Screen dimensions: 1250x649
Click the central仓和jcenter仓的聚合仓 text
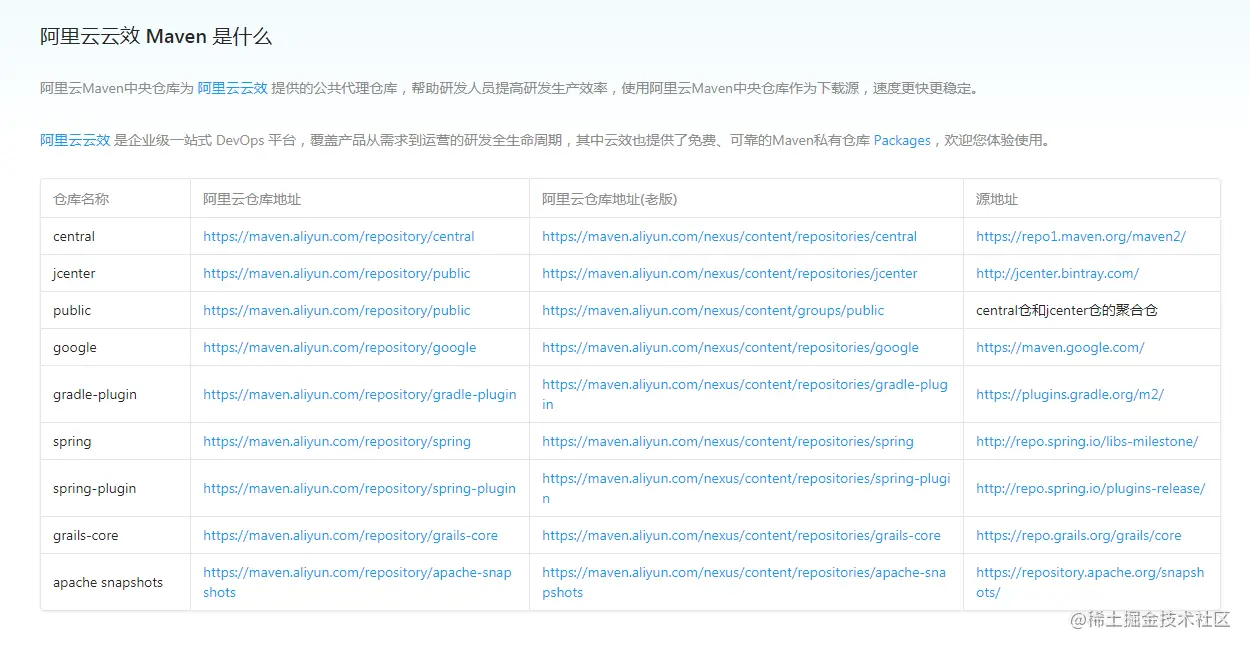1067,311
